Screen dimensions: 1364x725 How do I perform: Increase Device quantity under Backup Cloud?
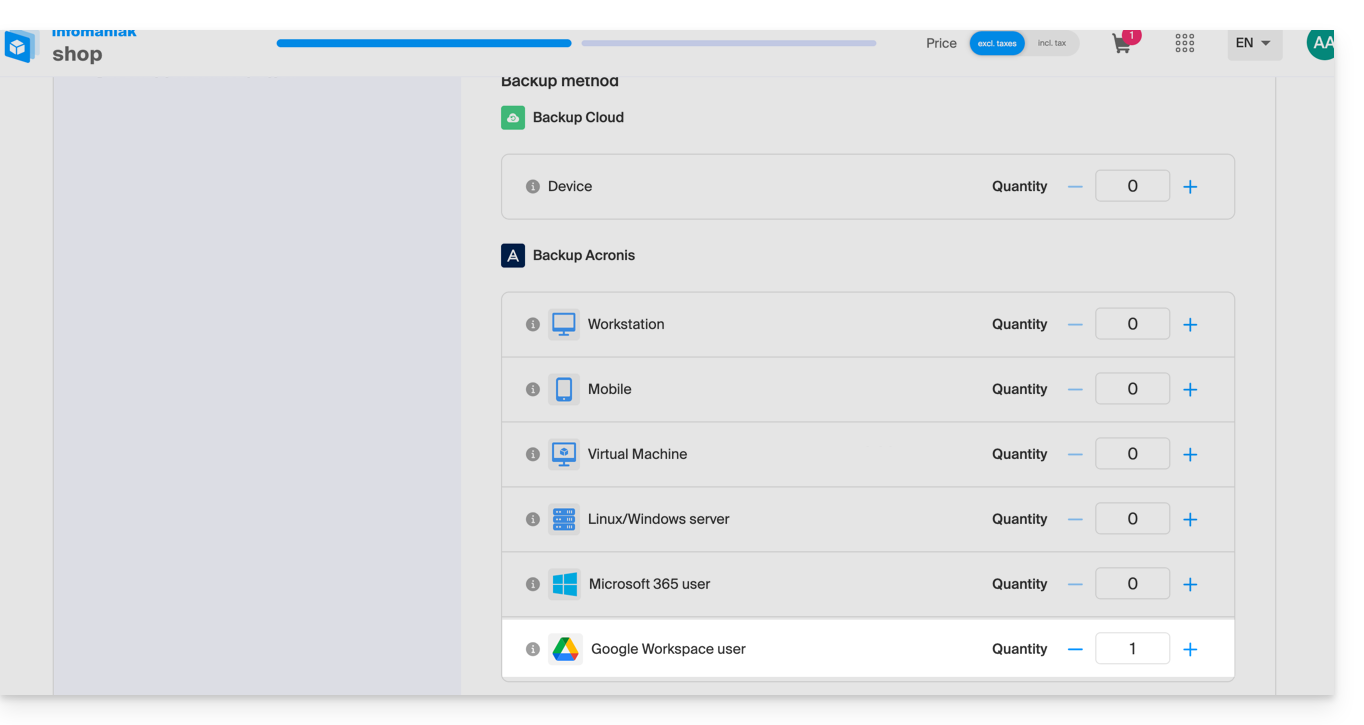pos(1190,187)
